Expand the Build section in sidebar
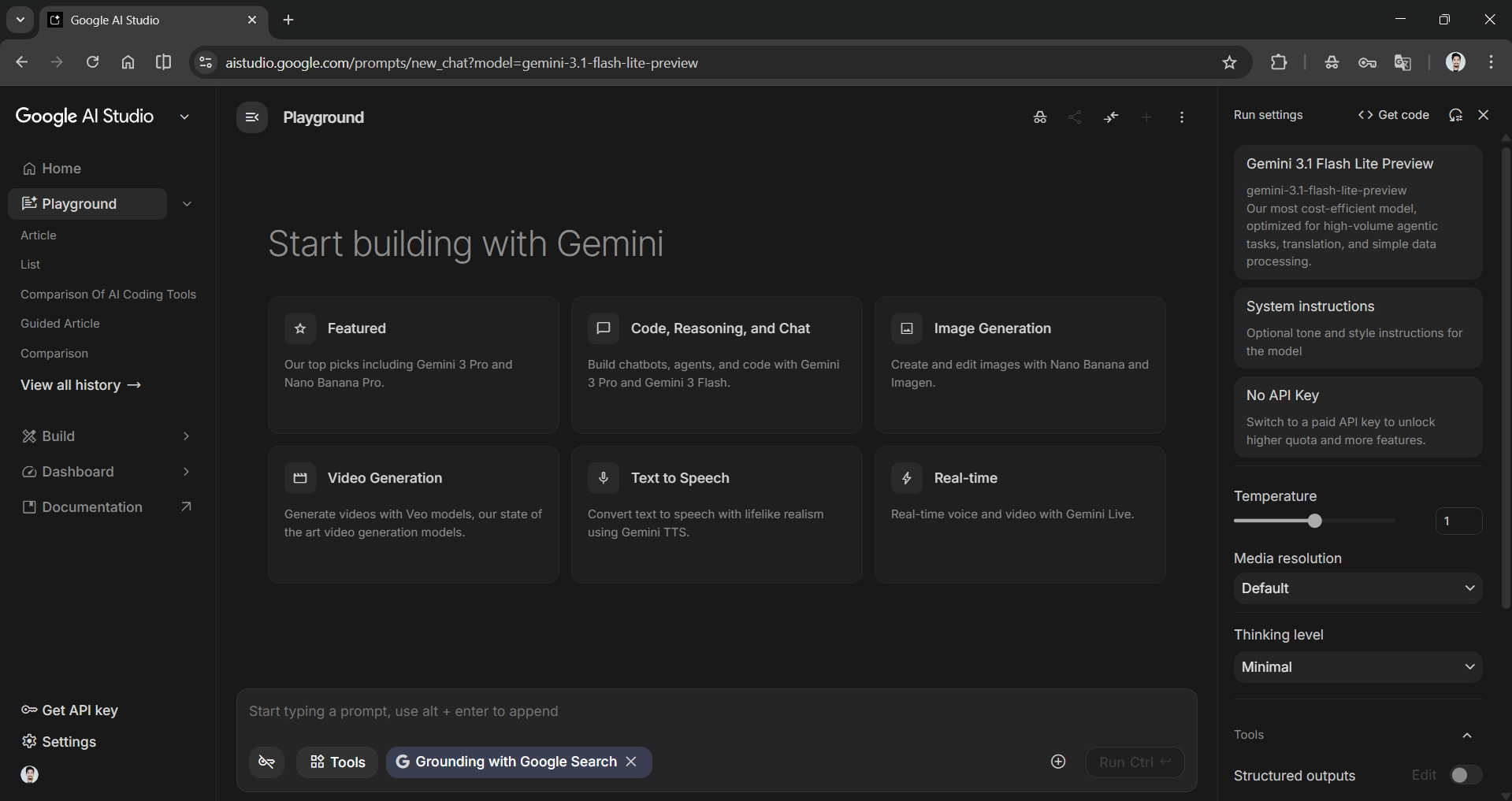The height and width of the screenshot is (801, 1512). tap(186, 436)
